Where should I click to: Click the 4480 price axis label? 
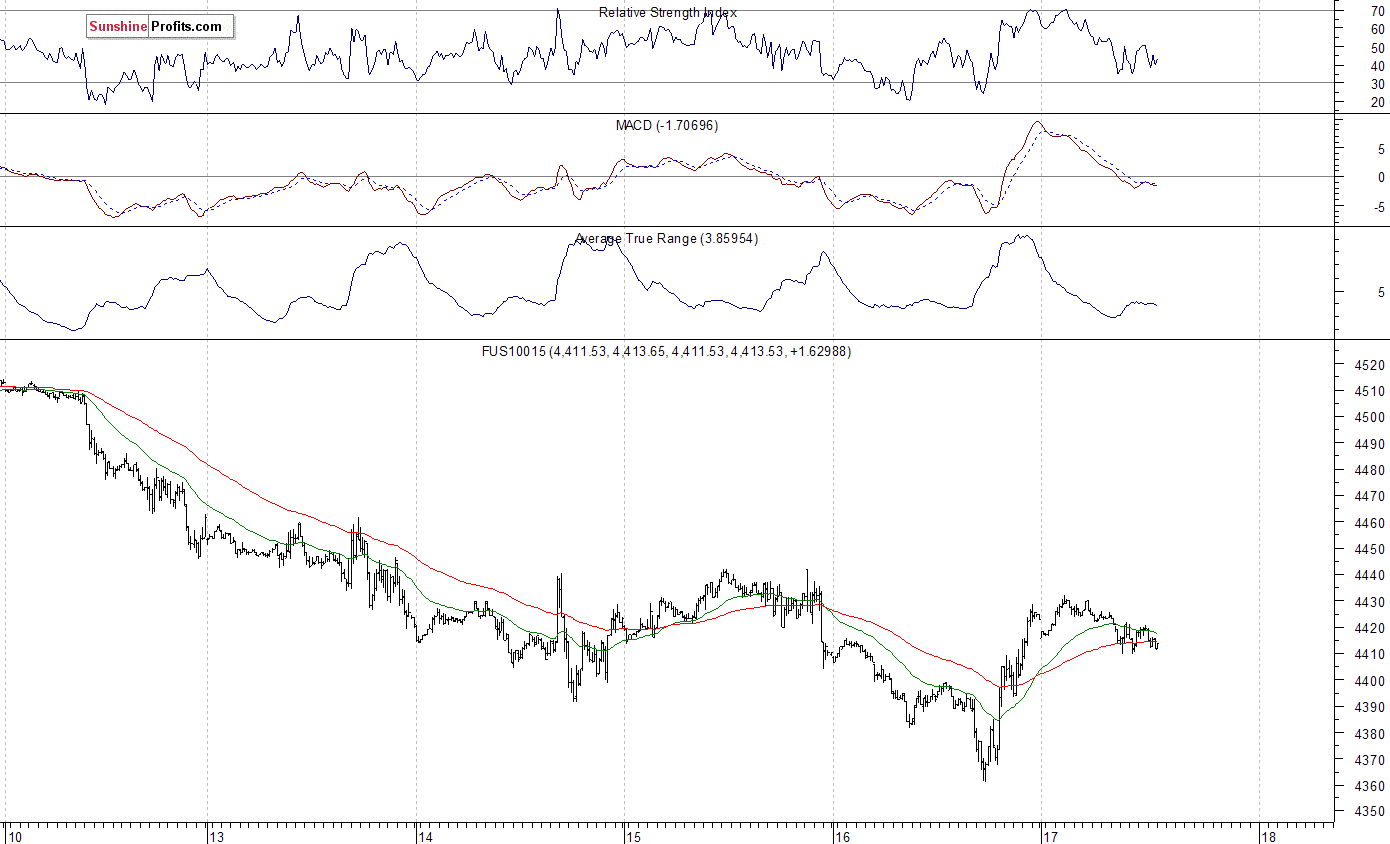tap(1369, 471)
